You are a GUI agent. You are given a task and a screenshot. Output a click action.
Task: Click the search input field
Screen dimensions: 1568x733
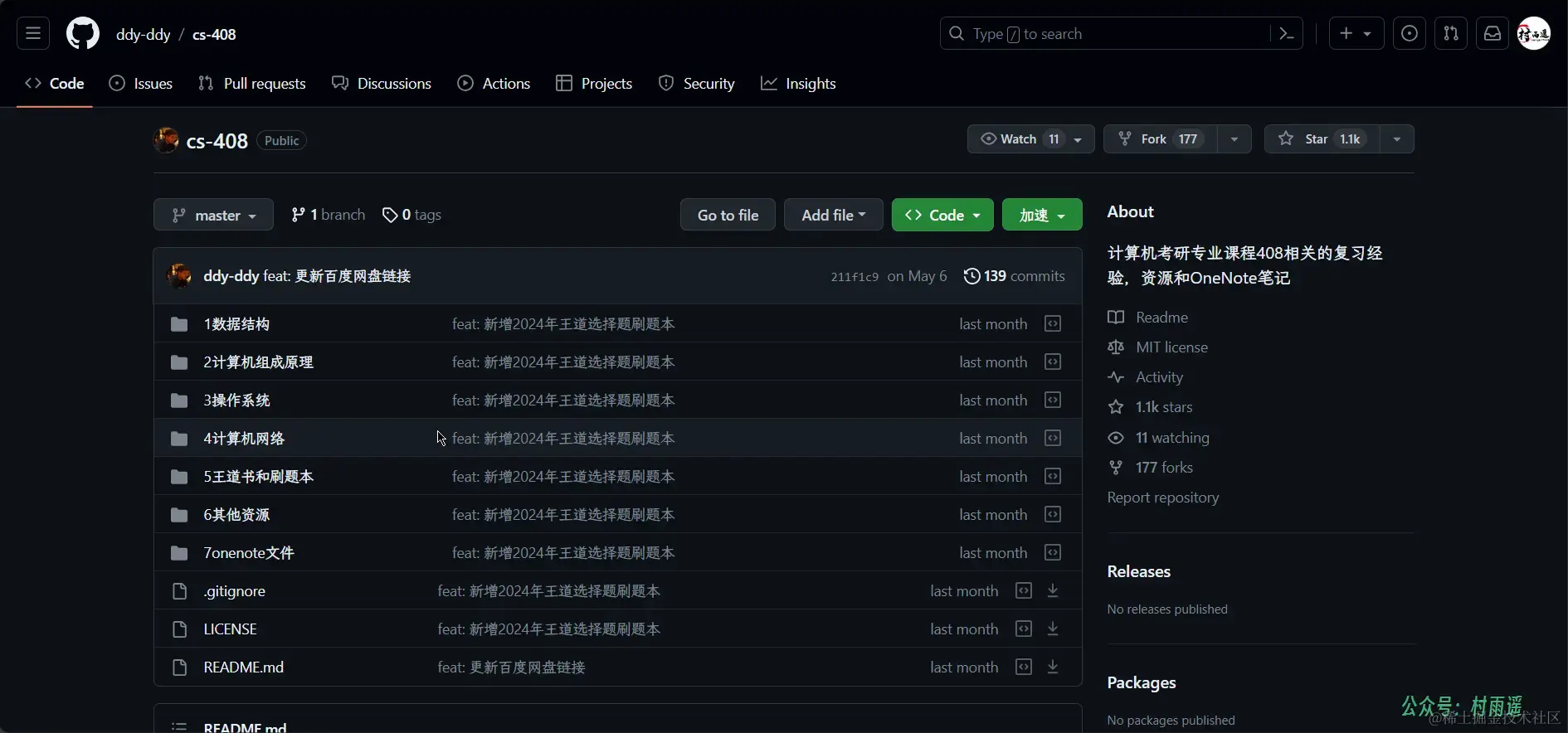pos(1120,34)
